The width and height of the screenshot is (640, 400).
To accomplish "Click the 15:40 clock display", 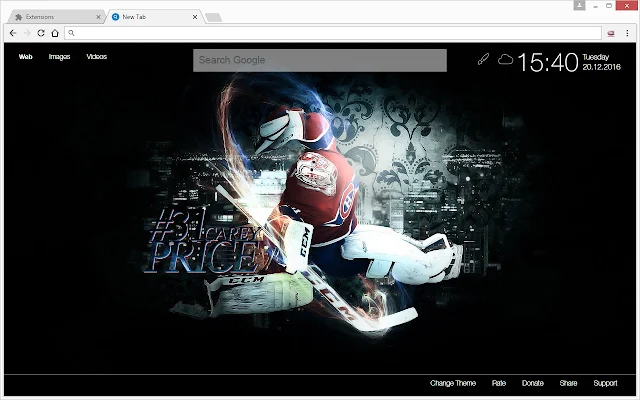I will (x=548, y=62).
